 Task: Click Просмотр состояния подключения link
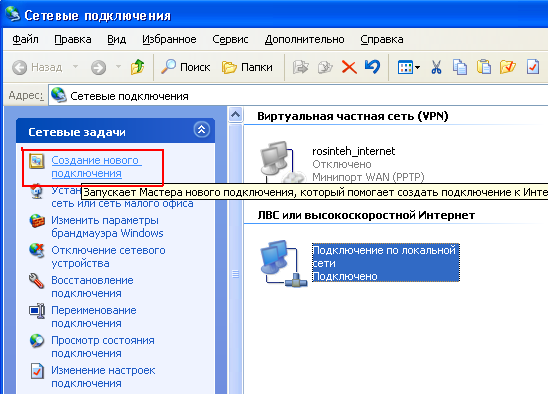(x=103, y=347)
